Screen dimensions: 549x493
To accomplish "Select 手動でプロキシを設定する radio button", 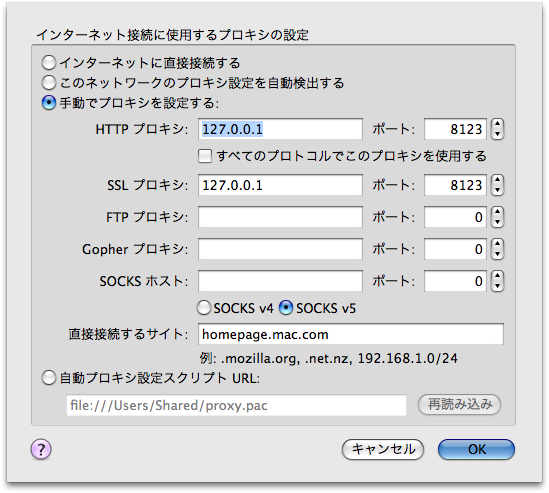I will tap(49, 103).
